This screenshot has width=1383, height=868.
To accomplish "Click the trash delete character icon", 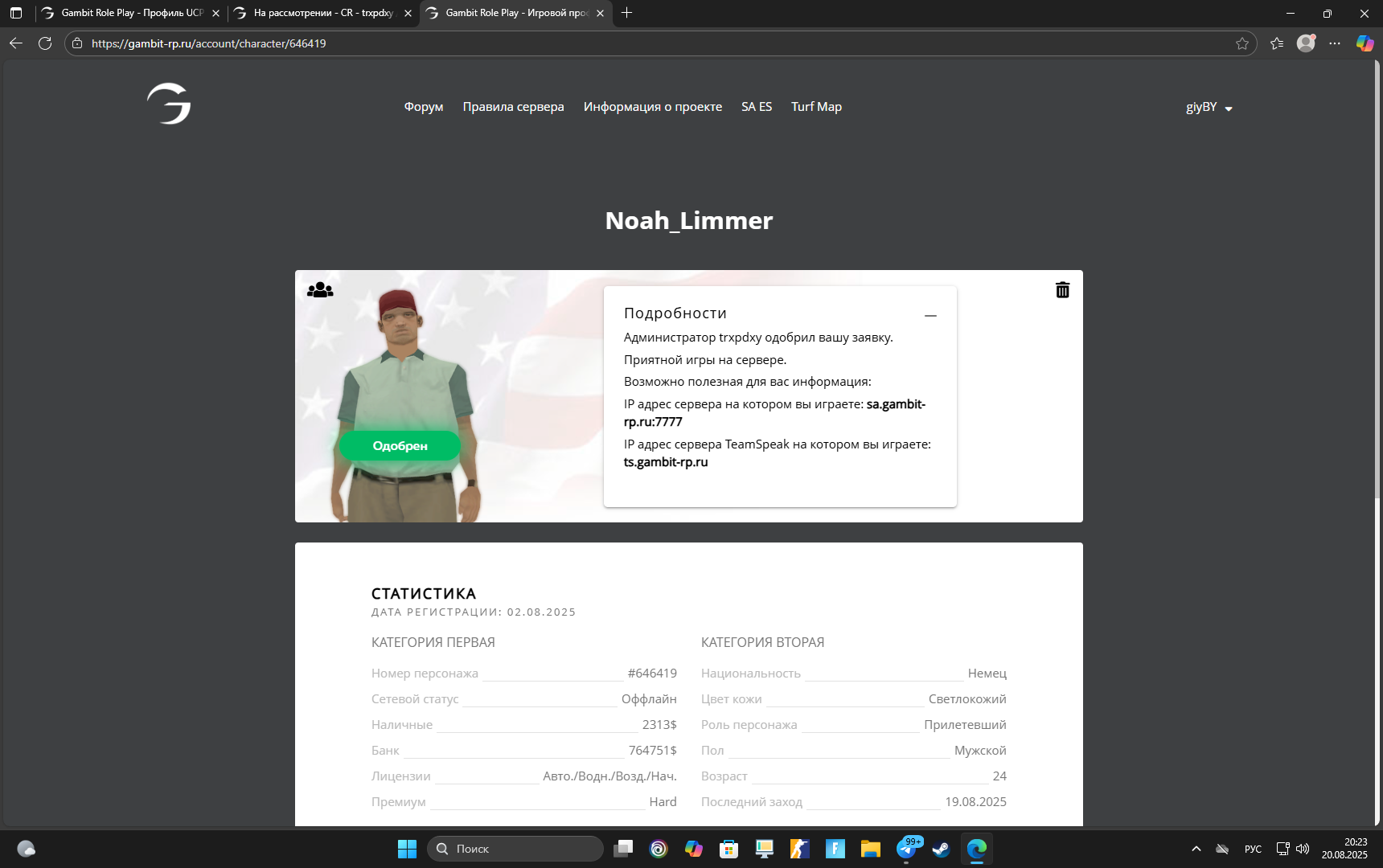I will 1062,290.
